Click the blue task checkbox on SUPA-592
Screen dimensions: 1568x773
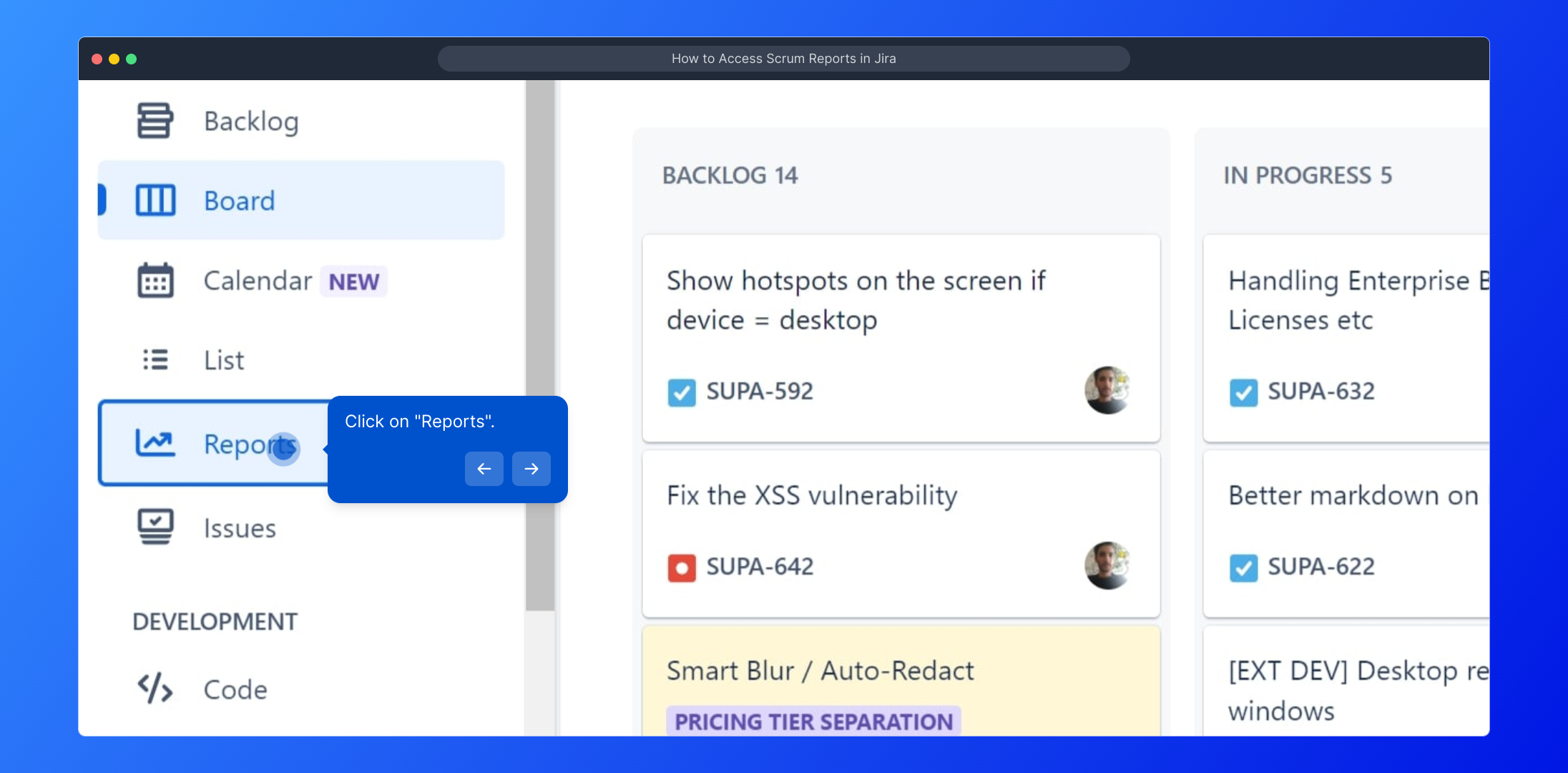(681, 392)
